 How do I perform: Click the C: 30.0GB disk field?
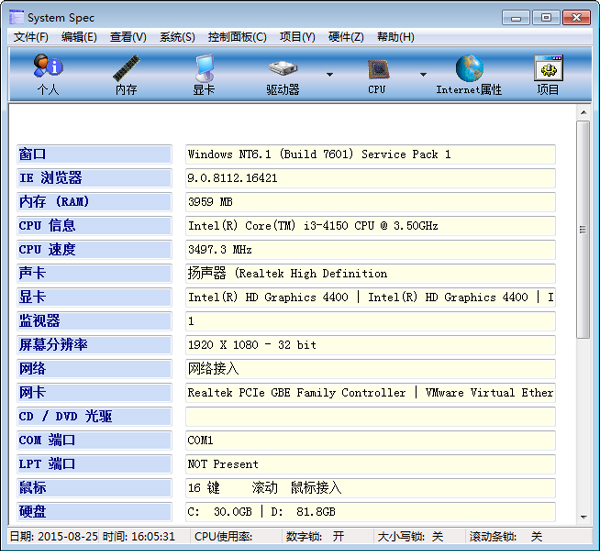click(370, 512)
